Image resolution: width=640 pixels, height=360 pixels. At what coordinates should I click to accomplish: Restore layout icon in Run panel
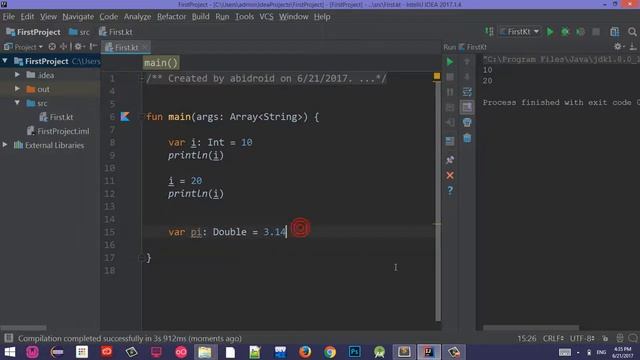point(450,141)
